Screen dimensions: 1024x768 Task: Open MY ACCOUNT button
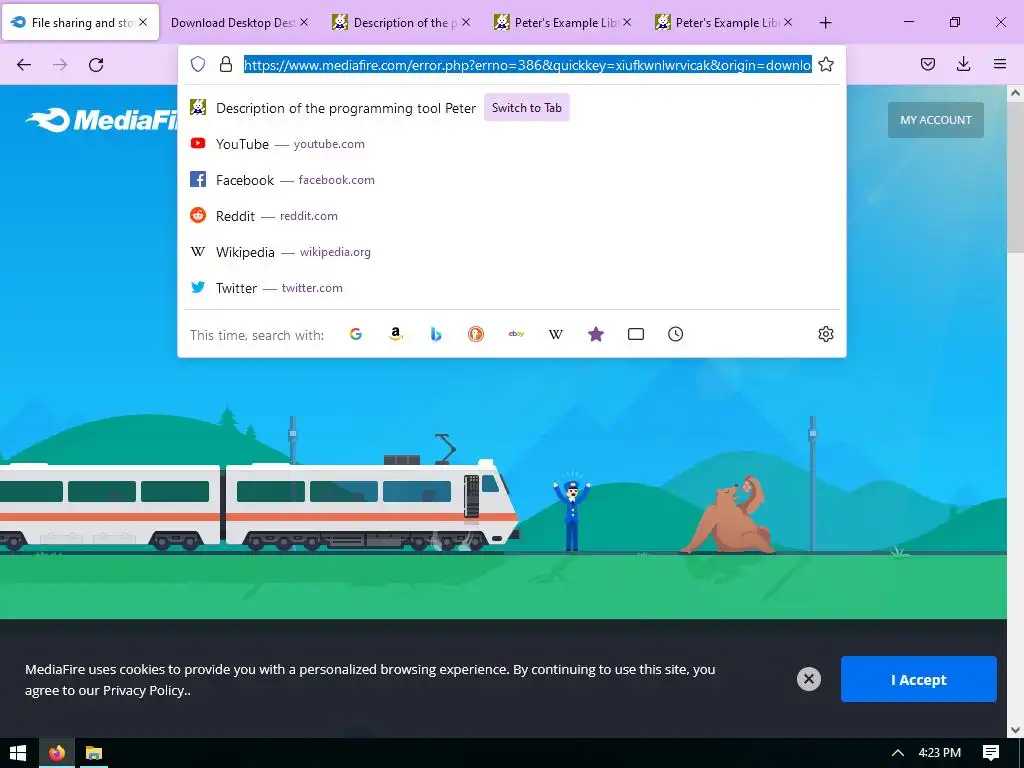click(935, 120)
